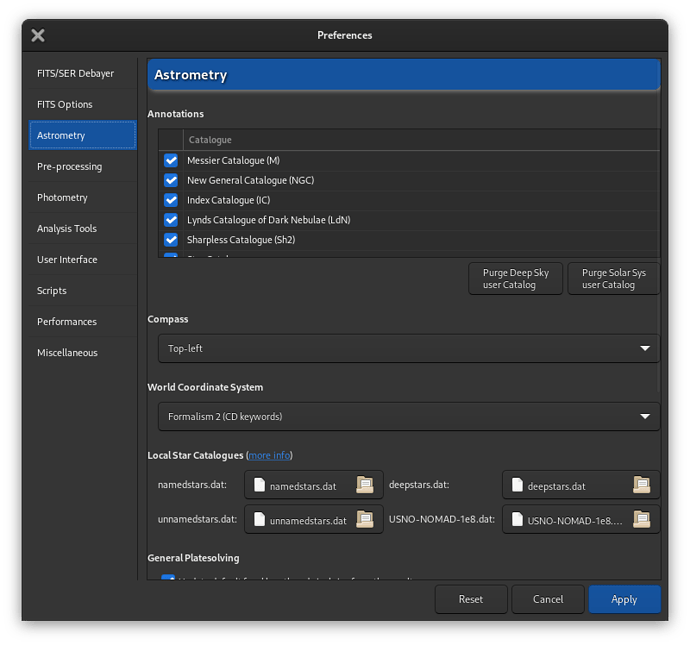Close the Preferences dialog with X
Image resolution: width=690 pixels, height=645 pixels.
(x=38, y=35)
